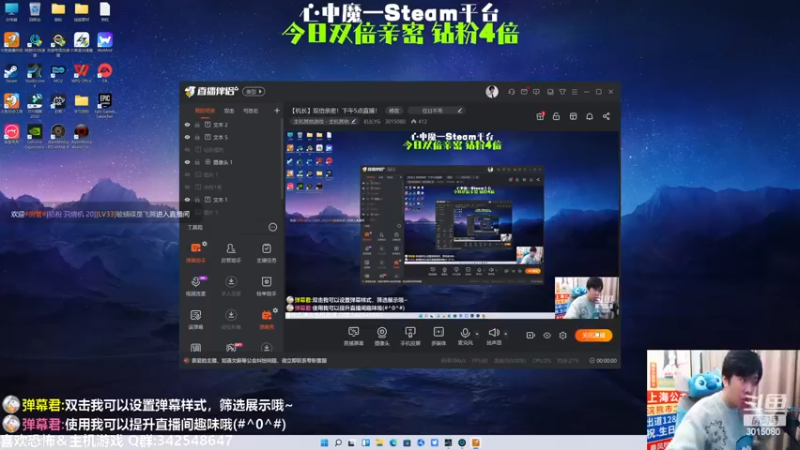This screenshot has width=800, height=450.
Task: Hide the 摄像头 1 source
Action: point(187,162)
